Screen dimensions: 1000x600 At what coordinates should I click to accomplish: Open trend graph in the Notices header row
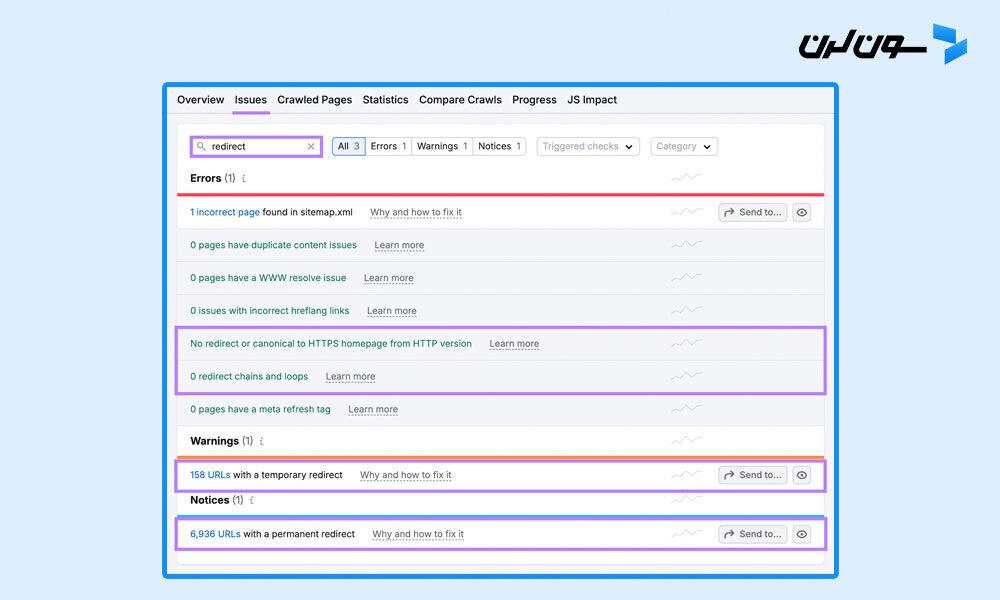pos(687,499)
